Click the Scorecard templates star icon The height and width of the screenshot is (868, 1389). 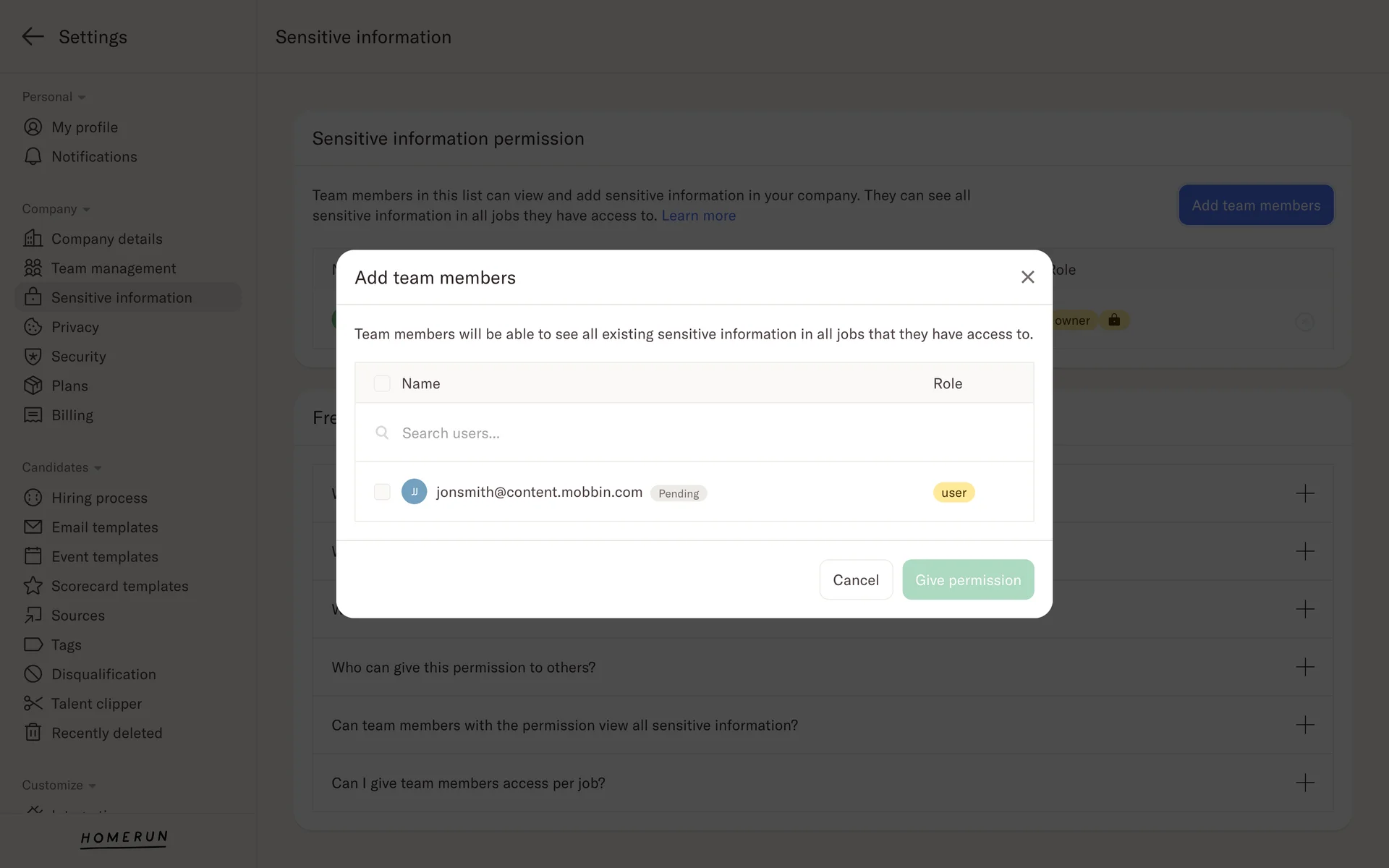33,586
